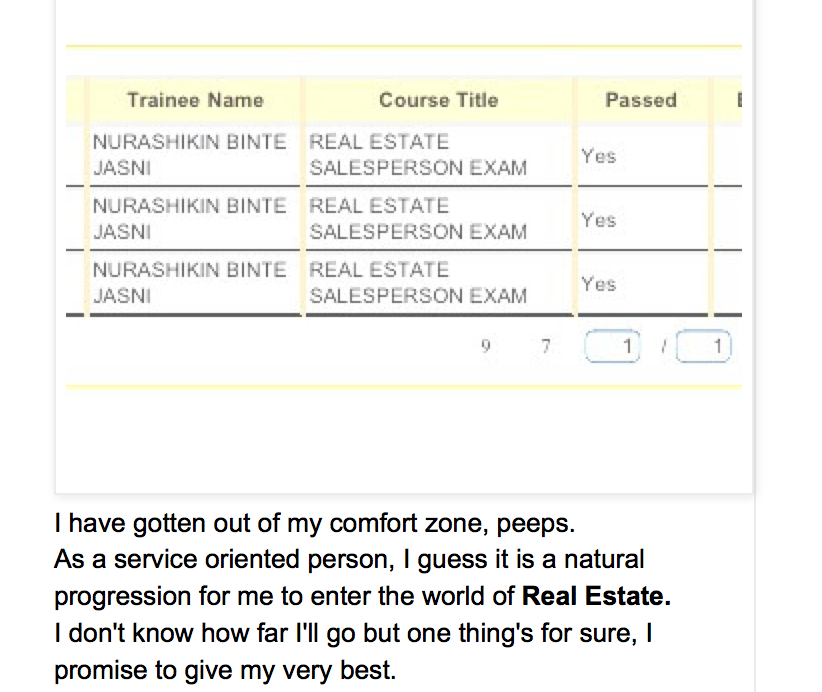Click the bold "Real Estate." text
822x692 pixels.
597,596
